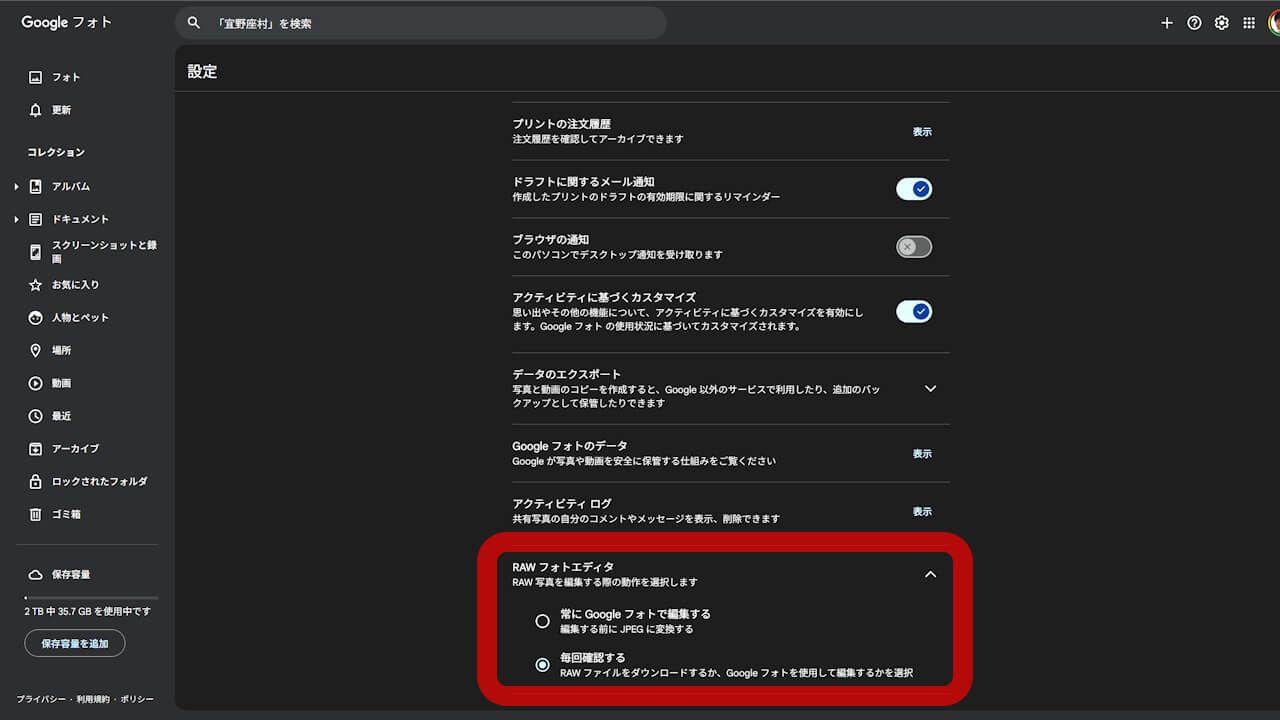Open the ゴミ箱 trash icon
Image resolution: width=1280 pixels, height=720 pixels.
36,514
